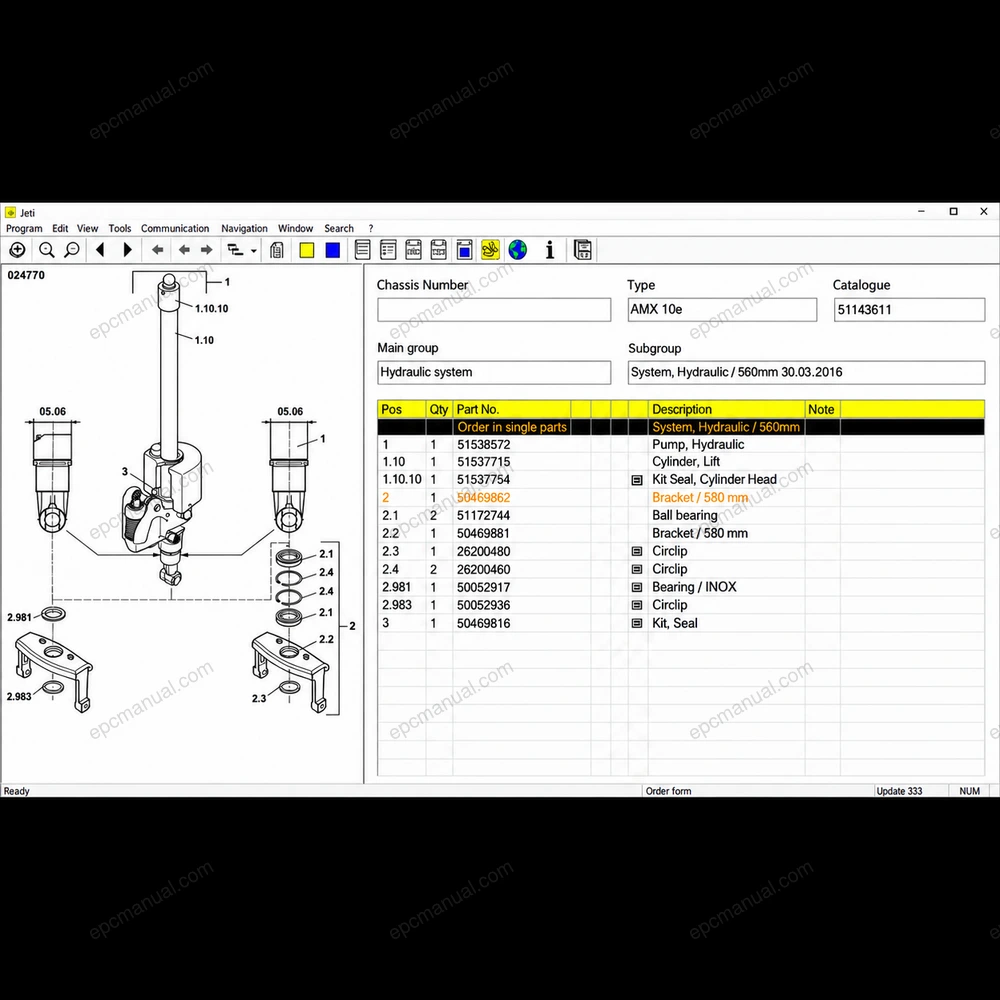Click the order form calculator icon in toolbar
1000x1000 pixels.
tap(583, 250)
